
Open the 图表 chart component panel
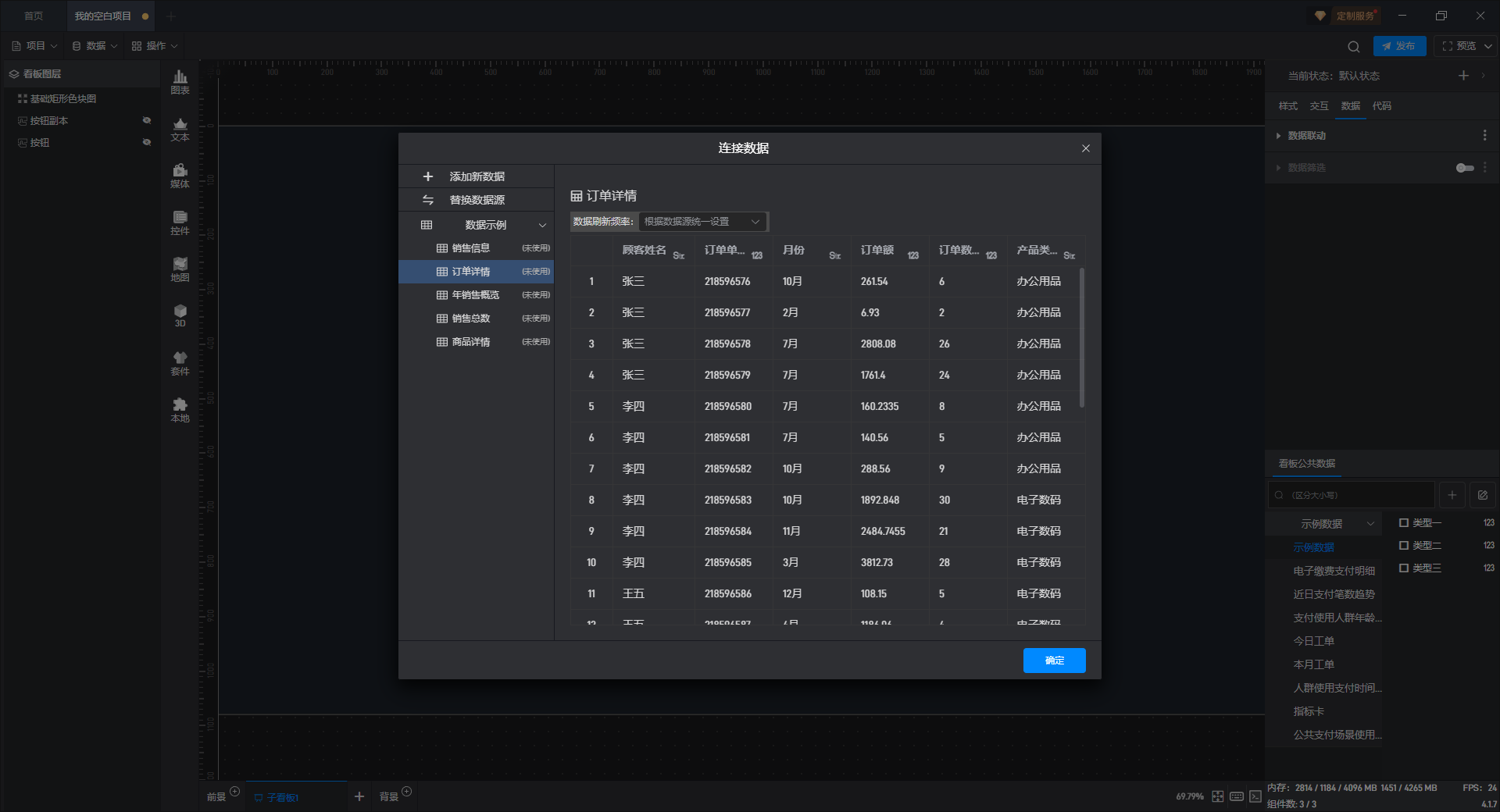[180, 81]
